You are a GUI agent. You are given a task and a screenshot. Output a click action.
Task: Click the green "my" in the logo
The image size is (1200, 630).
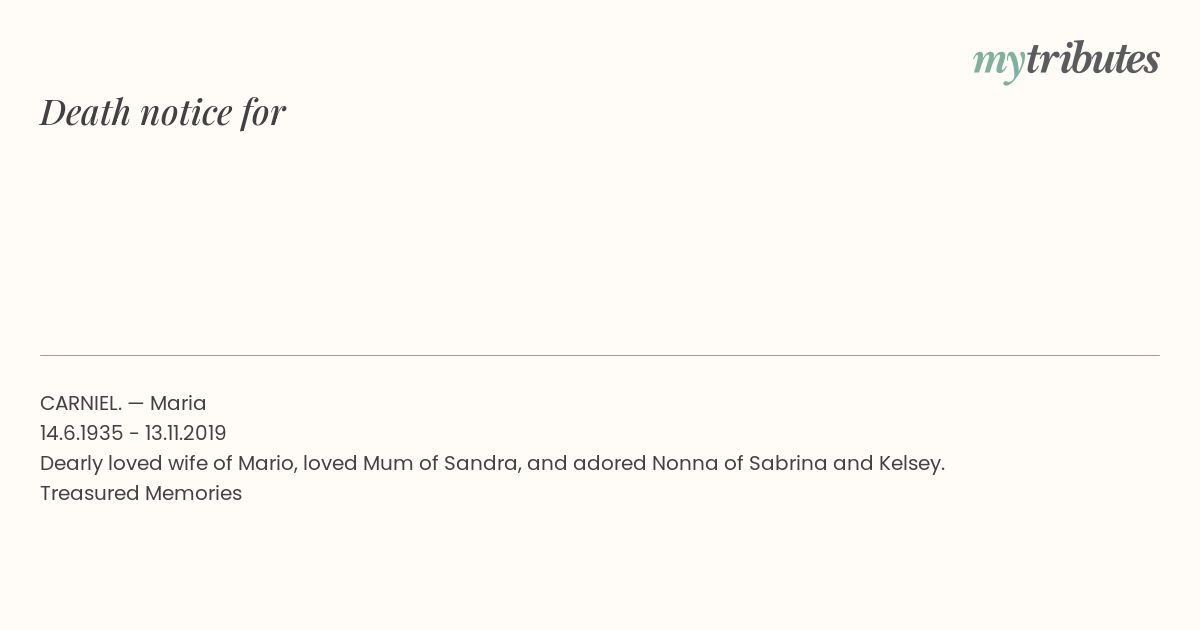tap(999, 64)
